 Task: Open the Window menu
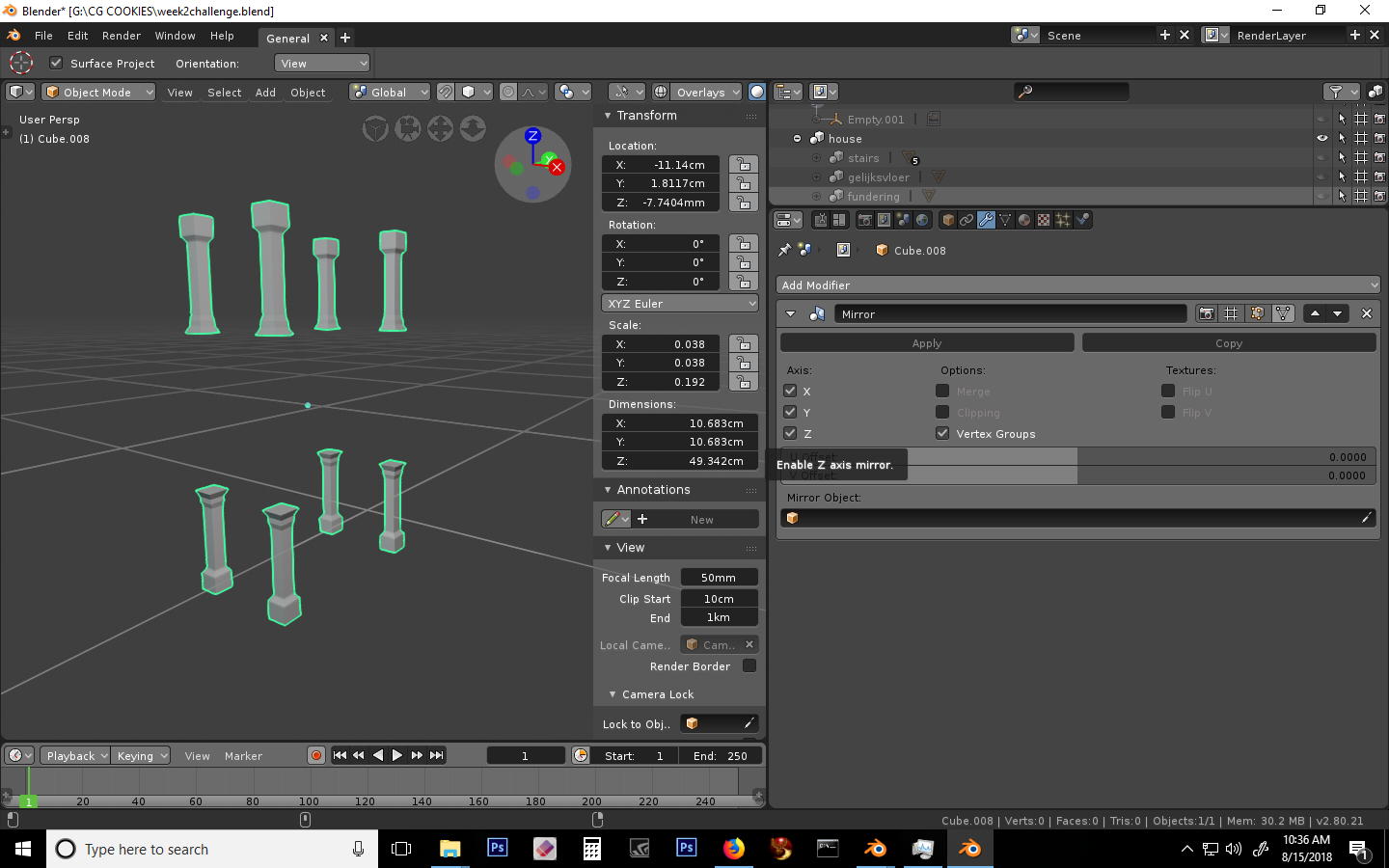click(176, 36)
